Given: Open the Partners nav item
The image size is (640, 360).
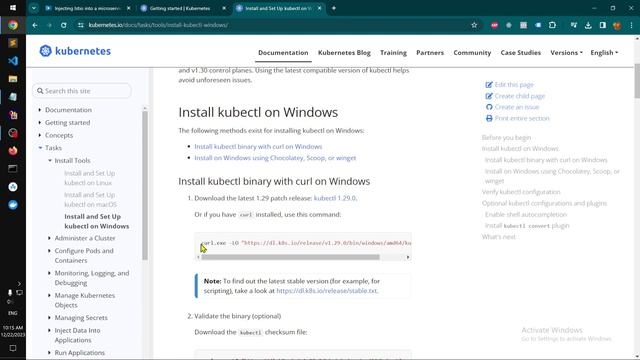Looking at the screenshot, I should tap(430, 53).
